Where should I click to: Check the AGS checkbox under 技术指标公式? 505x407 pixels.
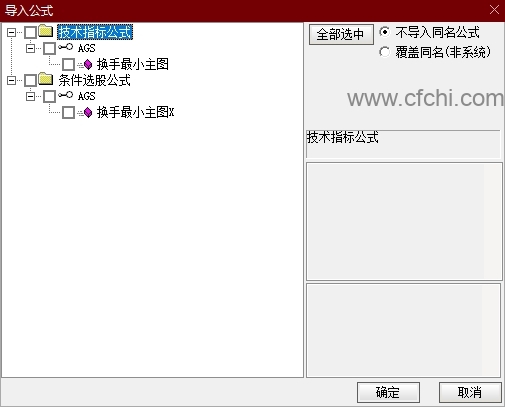click(49, 48)
